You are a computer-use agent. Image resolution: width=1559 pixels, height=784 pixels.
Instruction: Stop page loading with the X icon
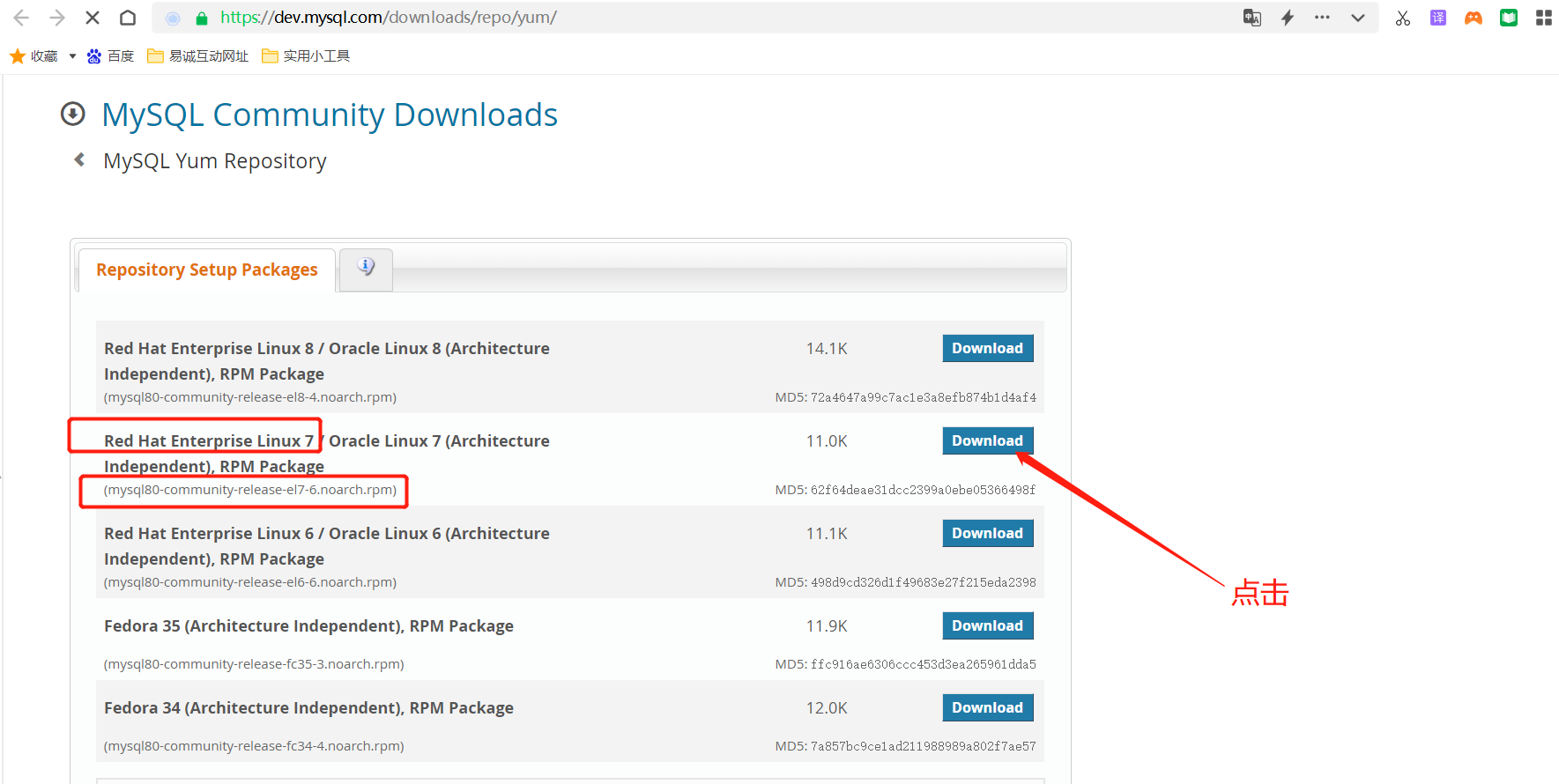tap(93, 18)
